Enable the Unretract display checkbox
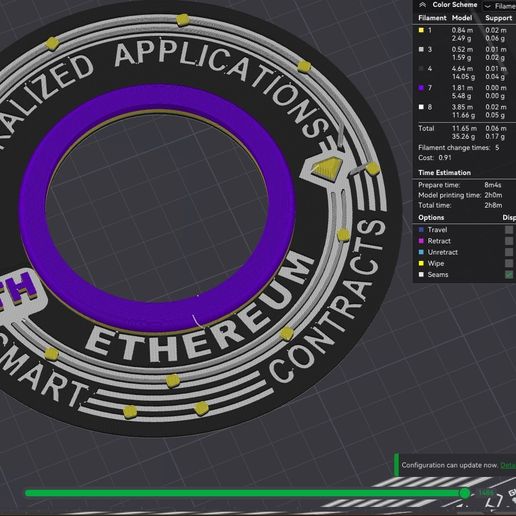516x516 pixels. pyautogui.click(x=509, y=252)
